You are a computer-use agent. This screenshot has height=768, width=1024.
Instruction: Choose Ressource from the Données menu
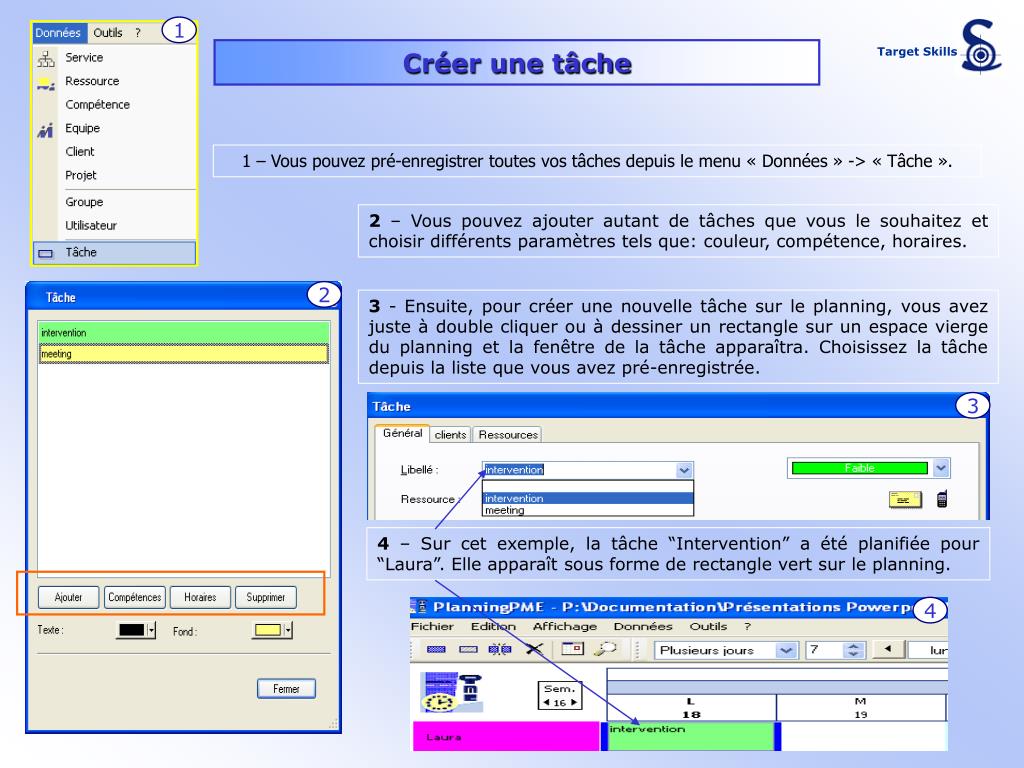point(115,81)
